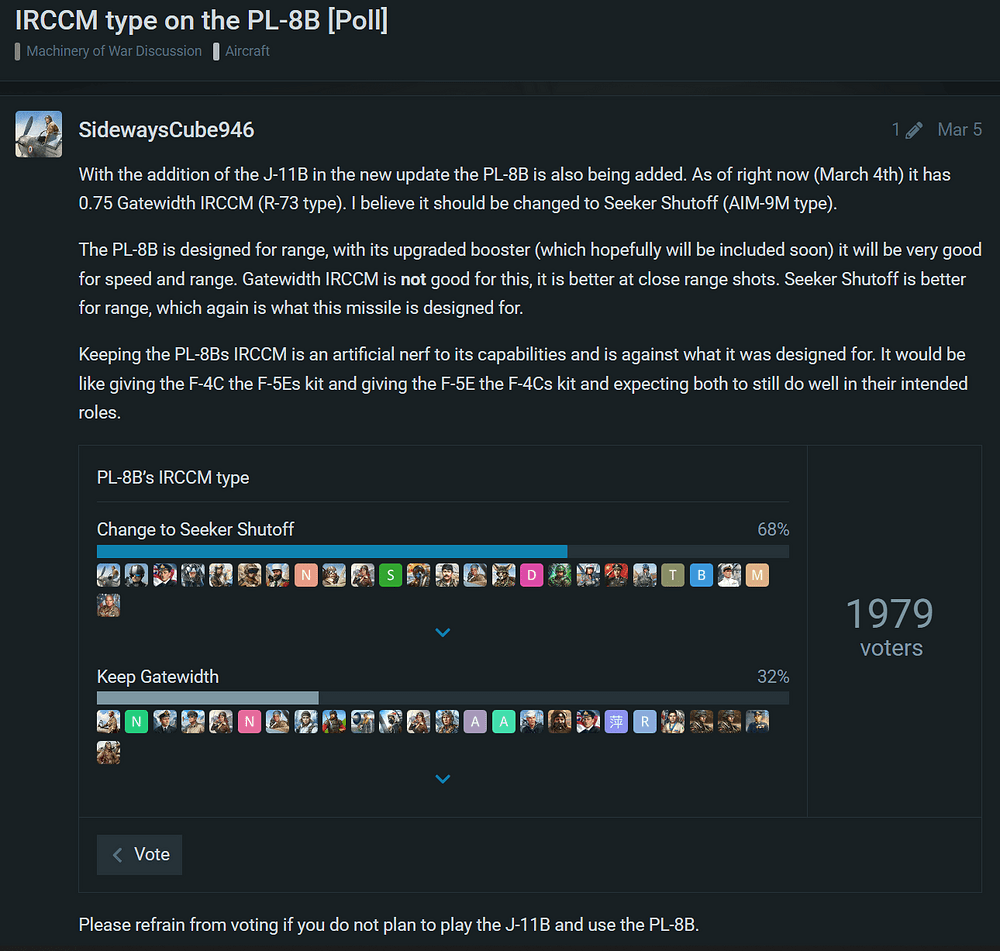Click the orange M voter avatar
The width and height of the screenshot is (1000, 951).
click(x=757, y=575)
